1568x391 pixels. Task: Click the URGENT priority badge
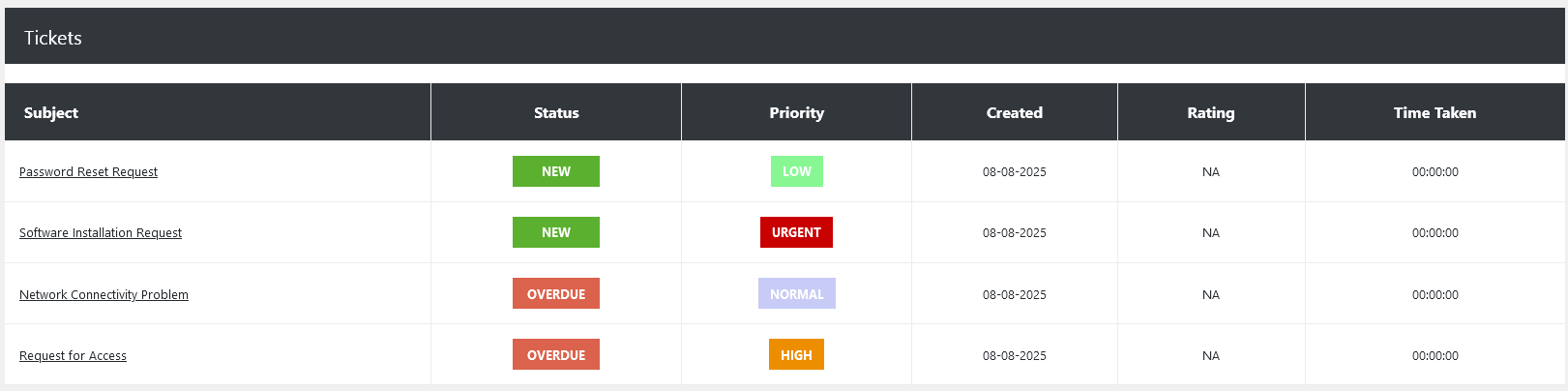pyautogui.click(x=796, y=232)
